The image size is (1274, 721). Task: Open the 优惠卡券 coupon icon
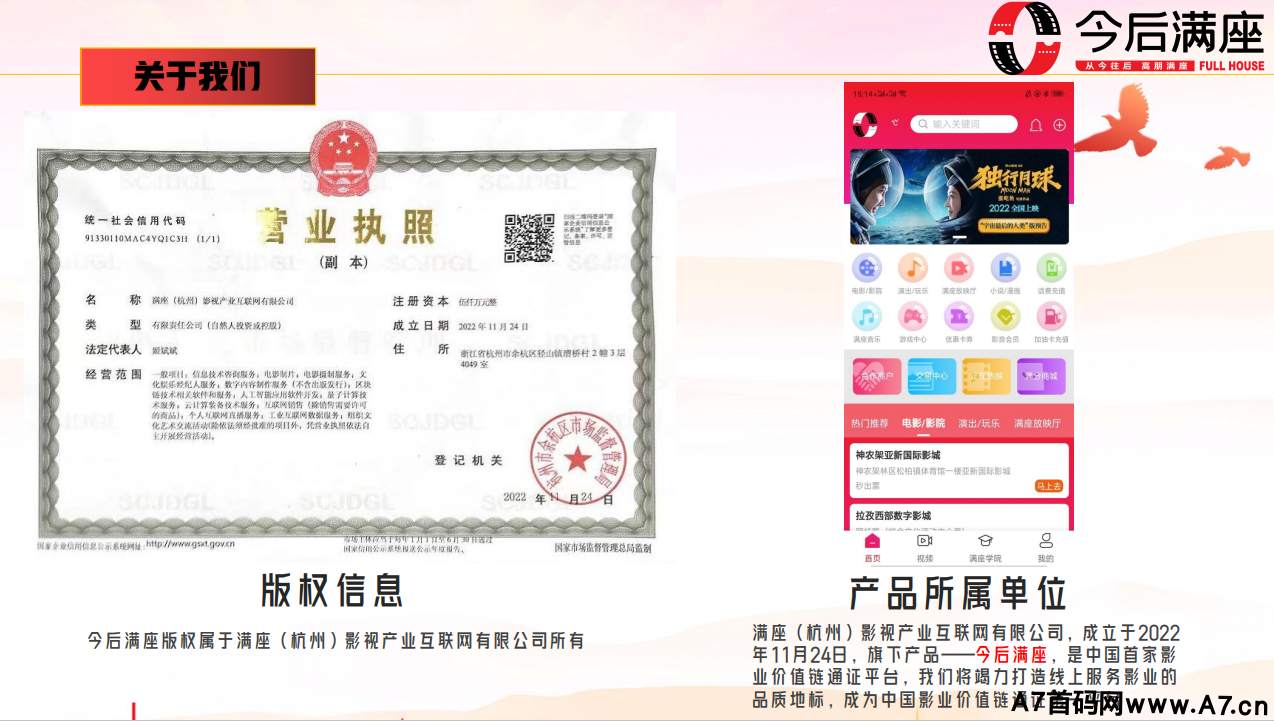(x=958, y=317)
